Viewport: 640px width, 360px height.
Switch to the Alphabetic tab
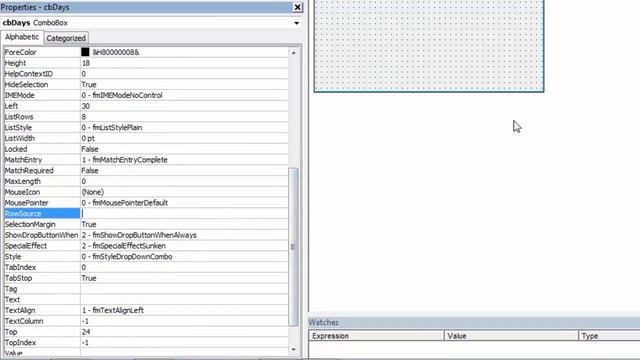[22, 37]
